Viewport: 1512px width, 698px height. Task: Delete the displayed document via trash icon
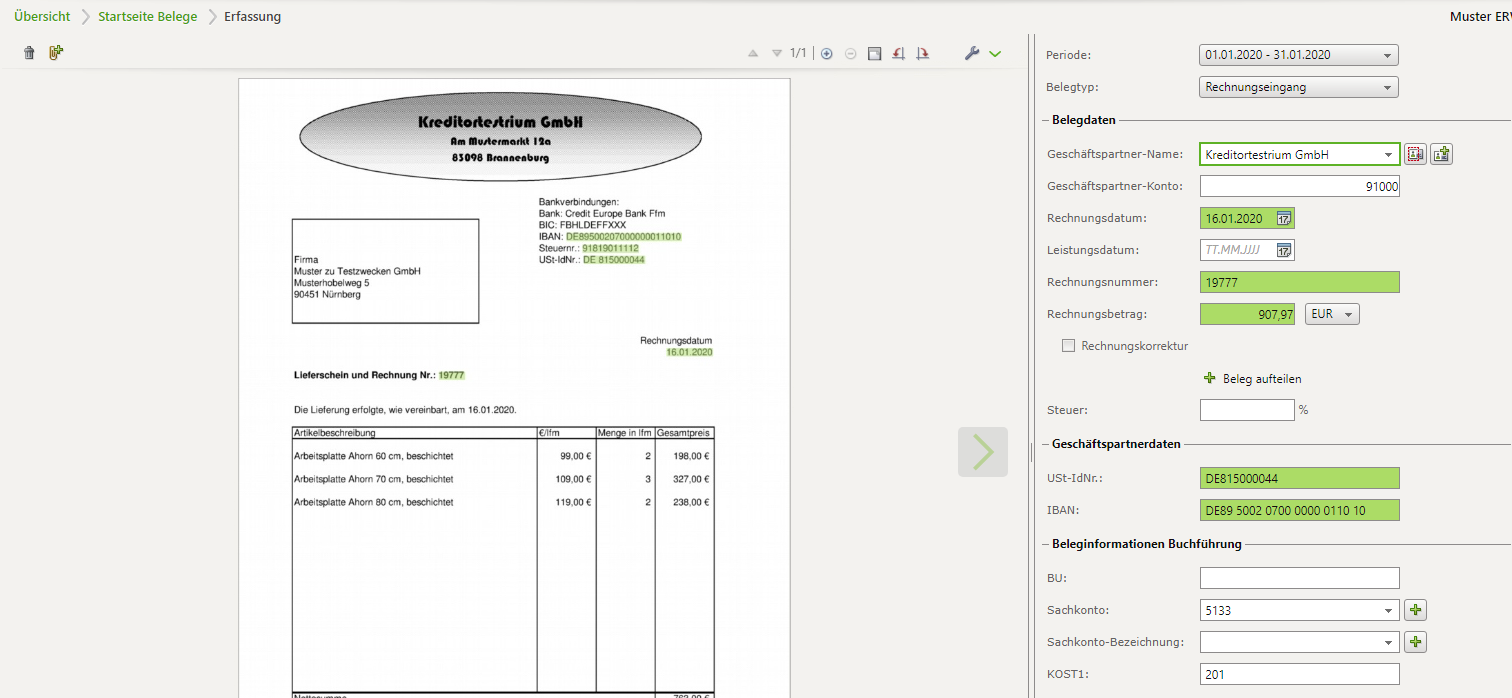tap(29, 52)
